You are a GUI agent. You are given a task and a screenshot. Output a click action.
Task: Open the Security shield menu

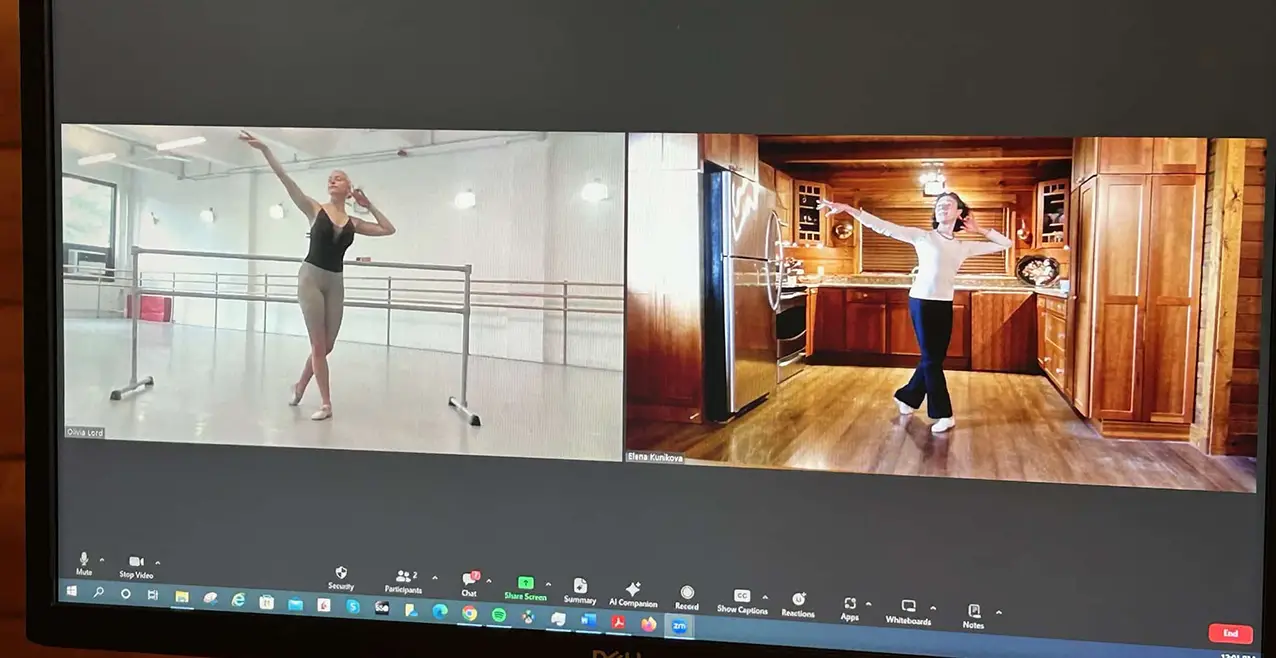(340, 574)
